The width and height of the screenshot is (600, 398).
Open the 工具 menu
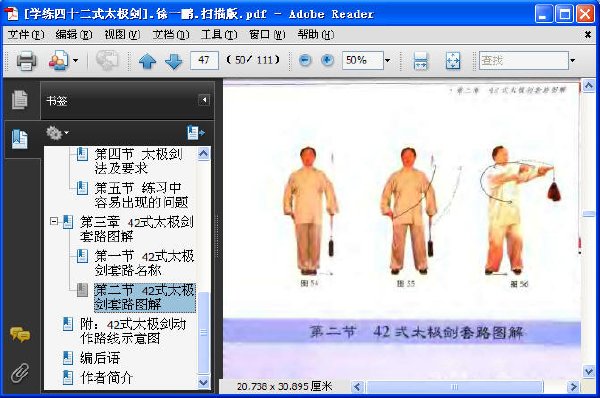coord(219,35)
